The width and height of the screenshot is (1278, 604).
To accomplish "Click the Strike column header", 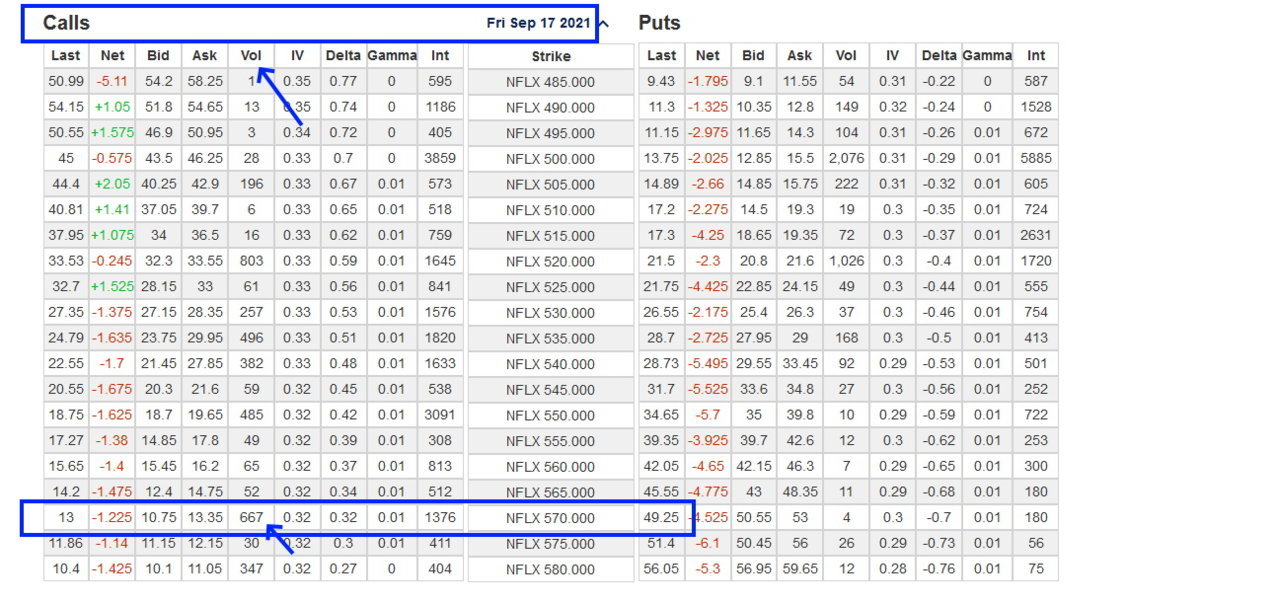I will pyautogui.click(x=551, y=57).
